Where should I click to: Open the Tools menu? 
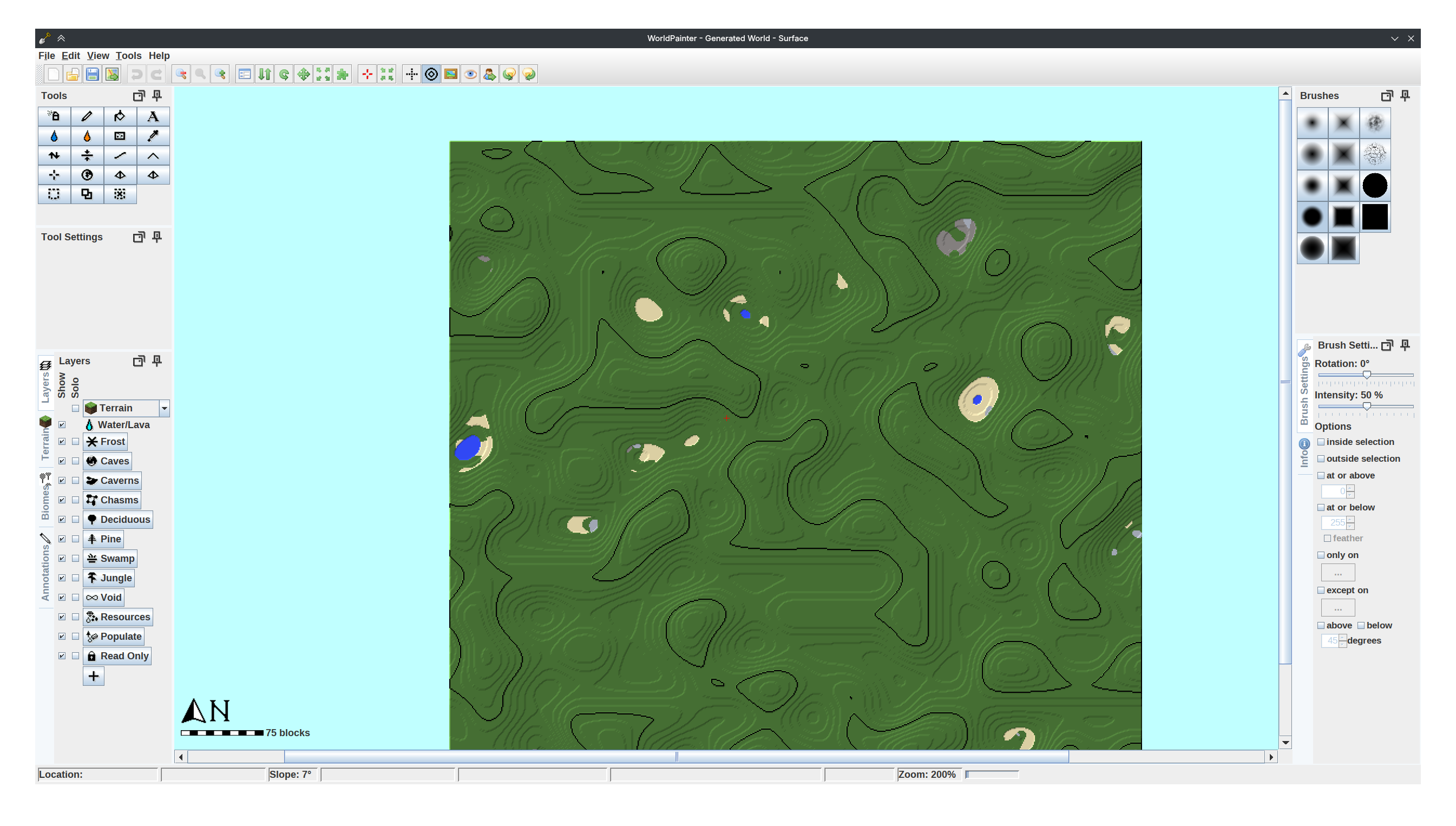click(128, 56)
